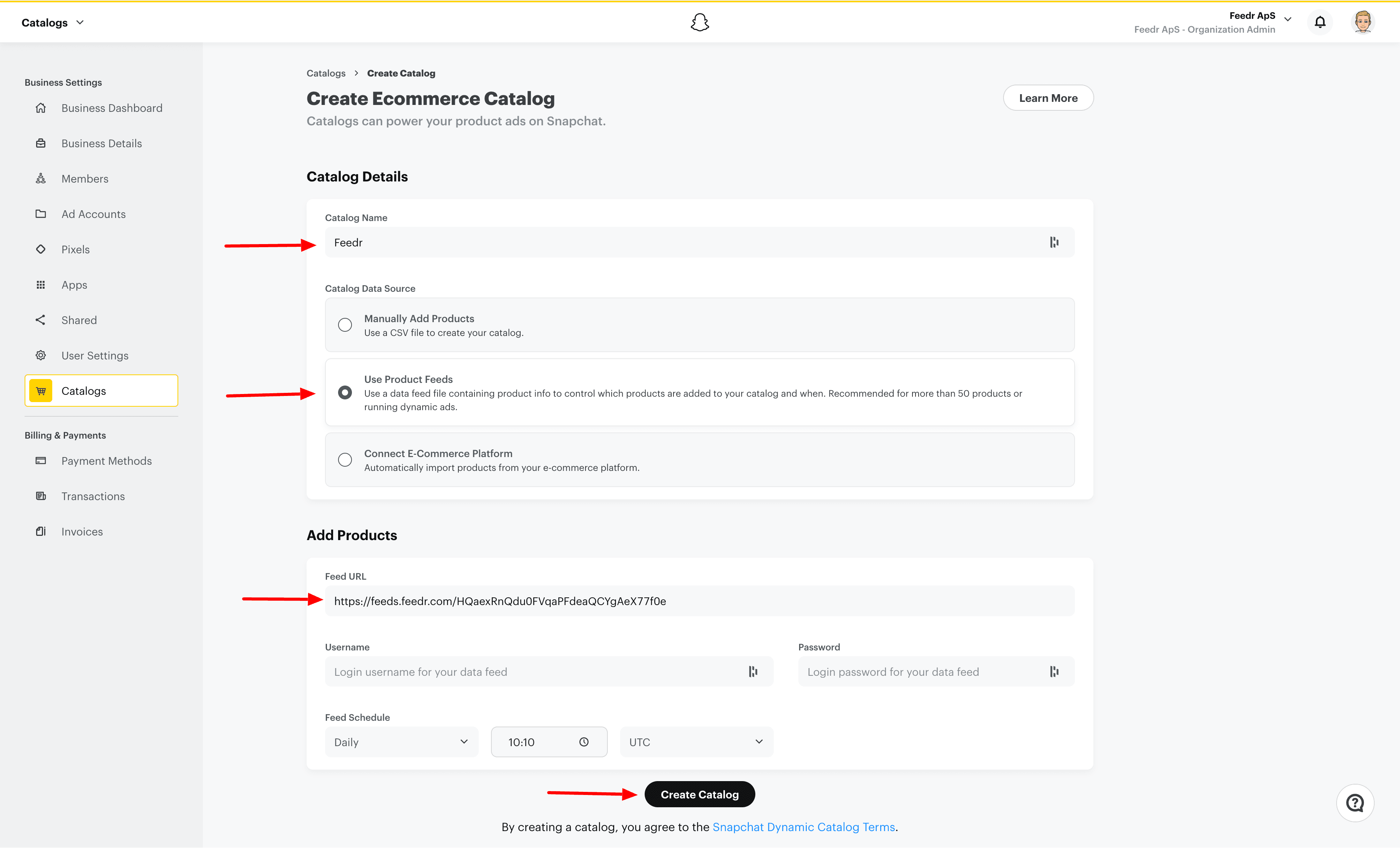1400x848 pixels.
Task: Click the help bubble icon bottom right
Action: (1356, 803)
